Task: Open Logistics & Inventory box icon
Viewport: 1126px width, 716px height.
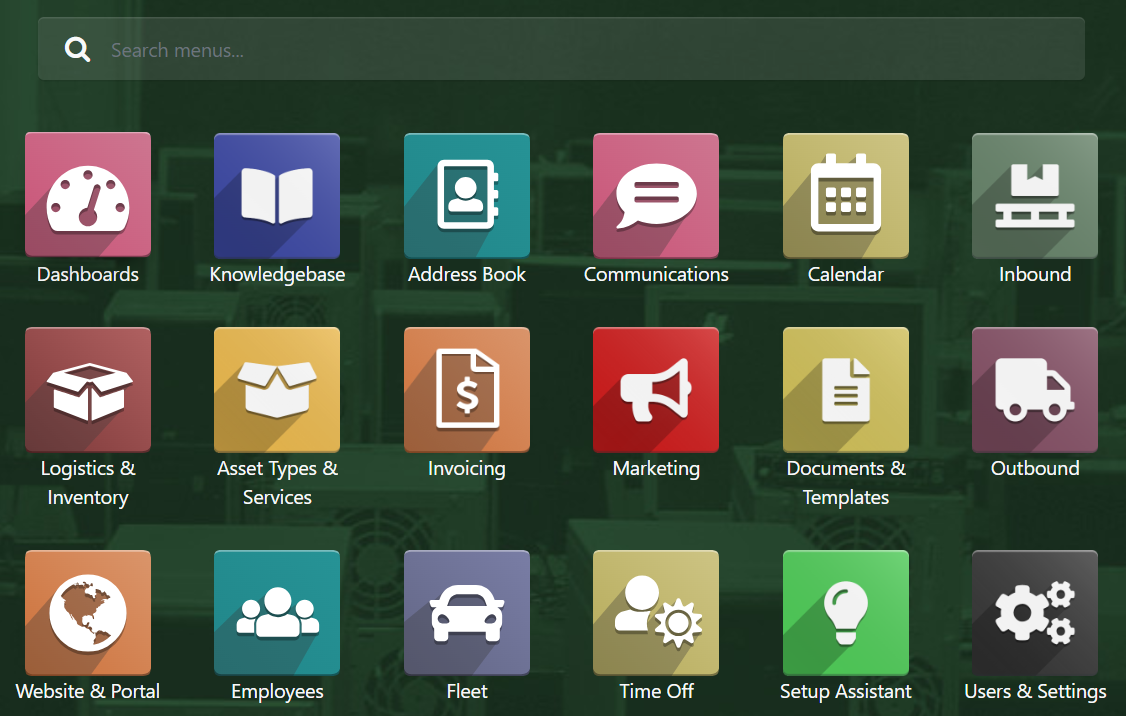Action: [88, 389]
